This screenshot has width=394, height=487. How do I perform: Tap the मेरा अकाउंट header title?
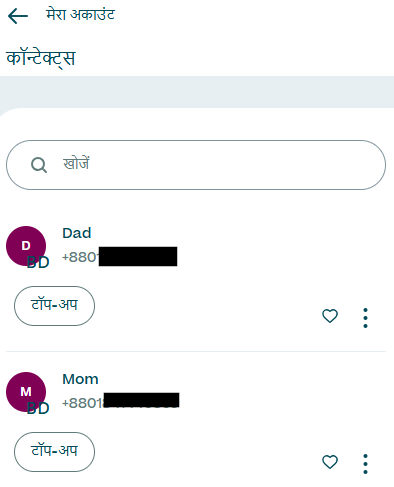tap(80, 15)
